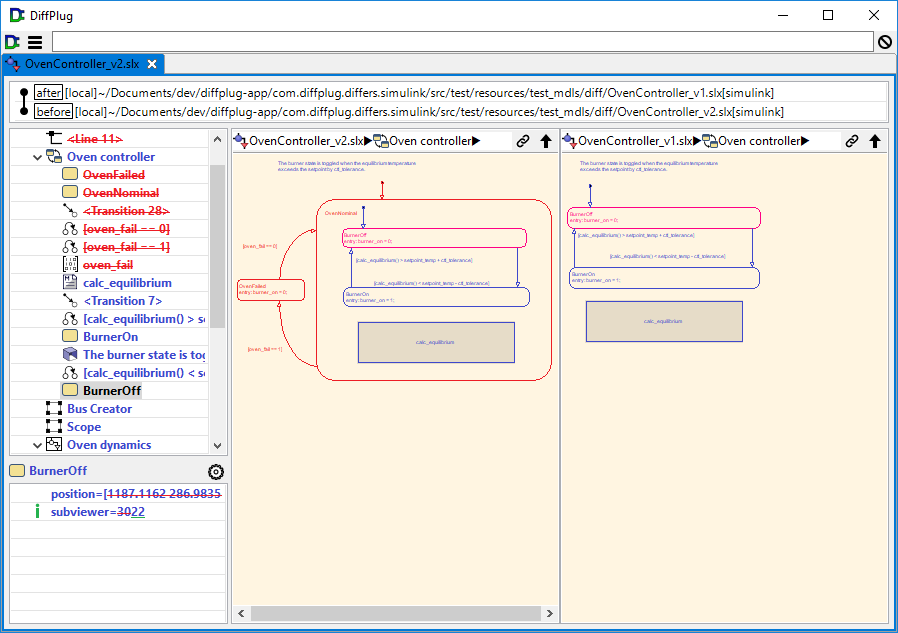Click Transition 28 icon in tree

tap(70, 210)
